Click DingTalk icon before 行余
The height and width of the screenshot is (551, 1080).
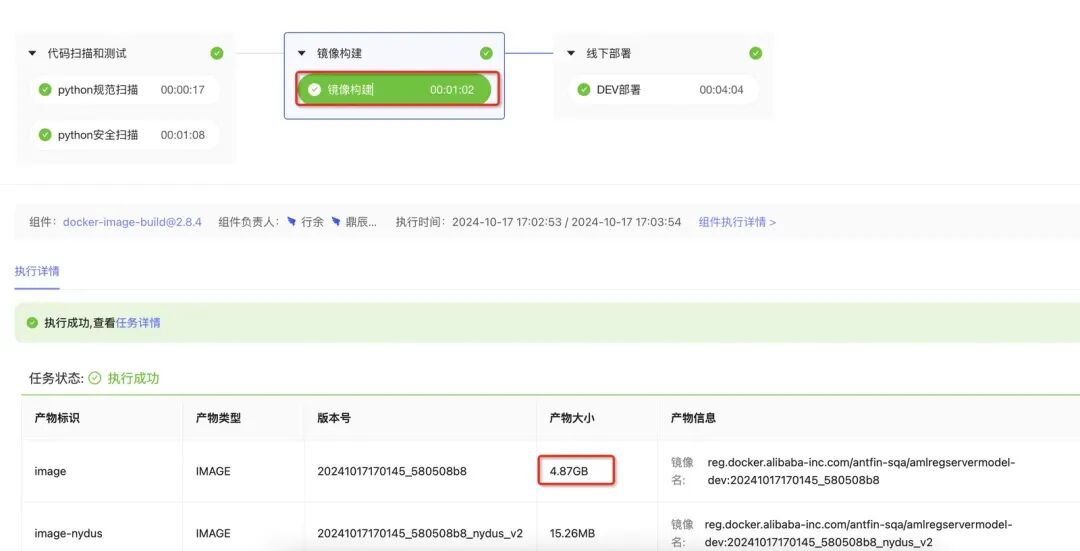291,222
